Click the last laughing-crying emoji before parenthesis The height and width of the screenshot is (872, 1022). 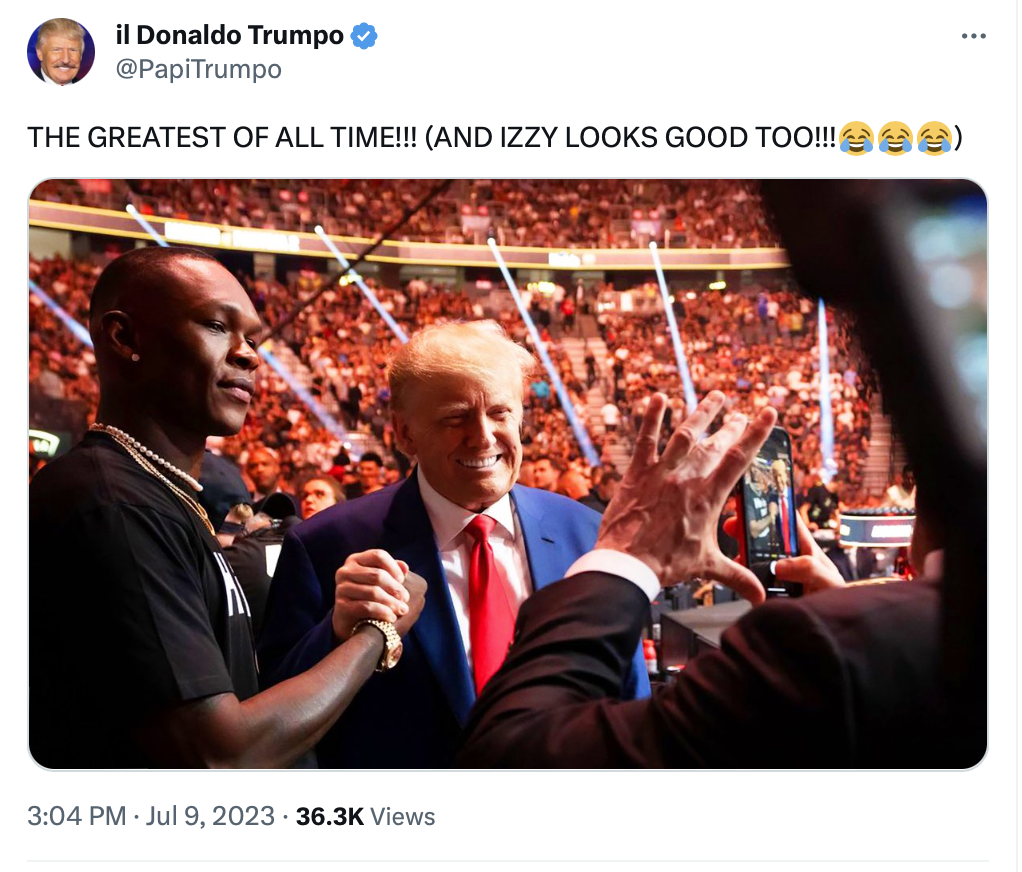point(935,138)
